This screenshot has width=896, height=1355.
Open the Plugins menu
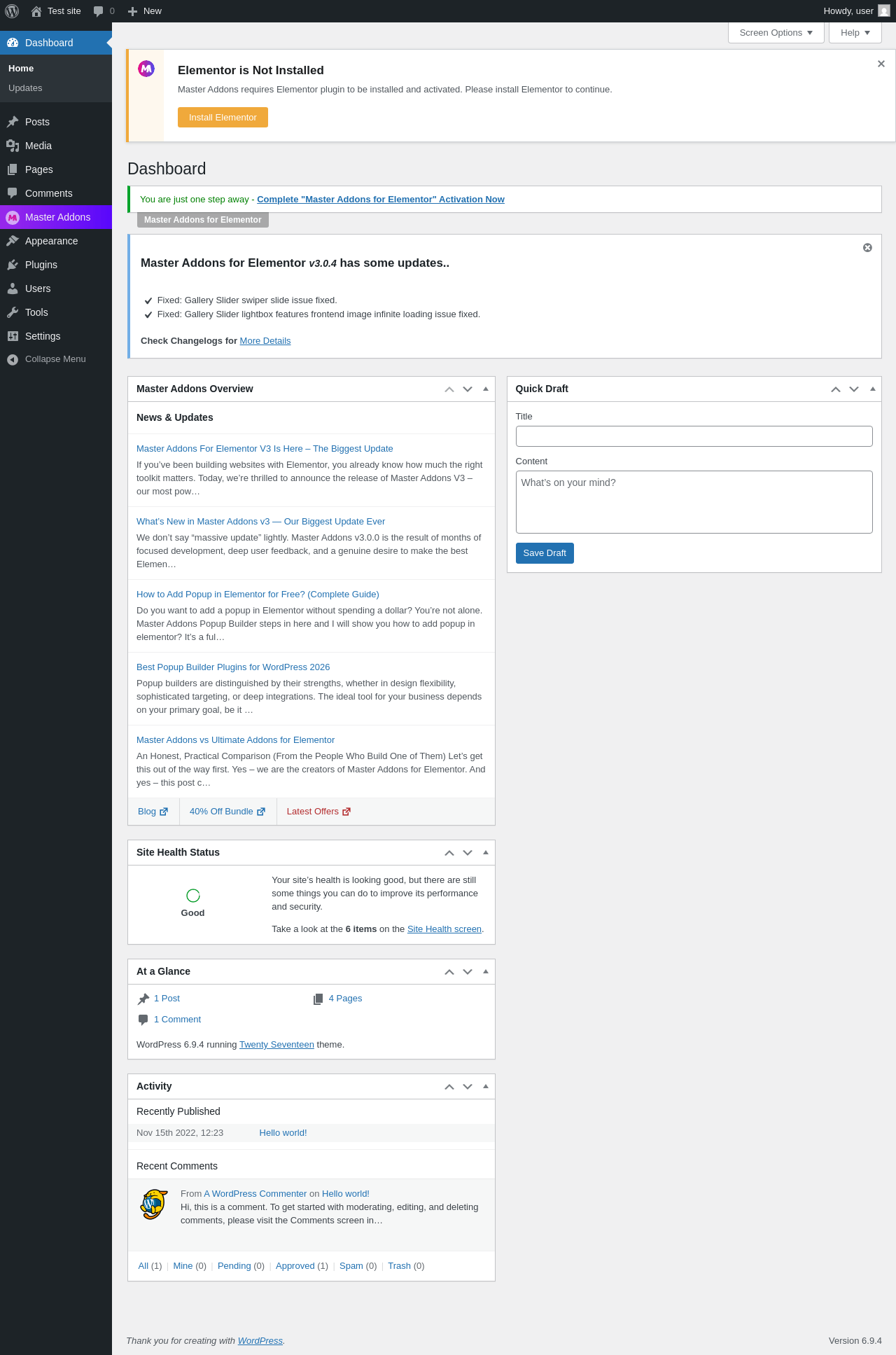point(41,265)
